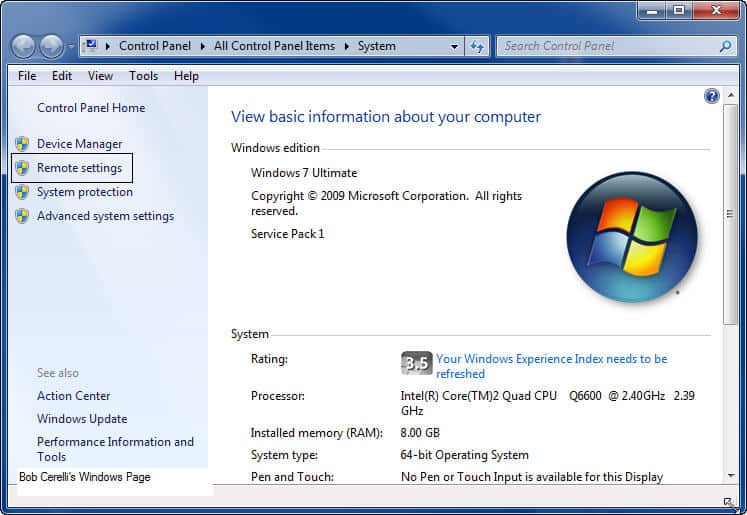747x515 pixels.
Task: Click the magnifier icon in search box
Action: (725, 46)
